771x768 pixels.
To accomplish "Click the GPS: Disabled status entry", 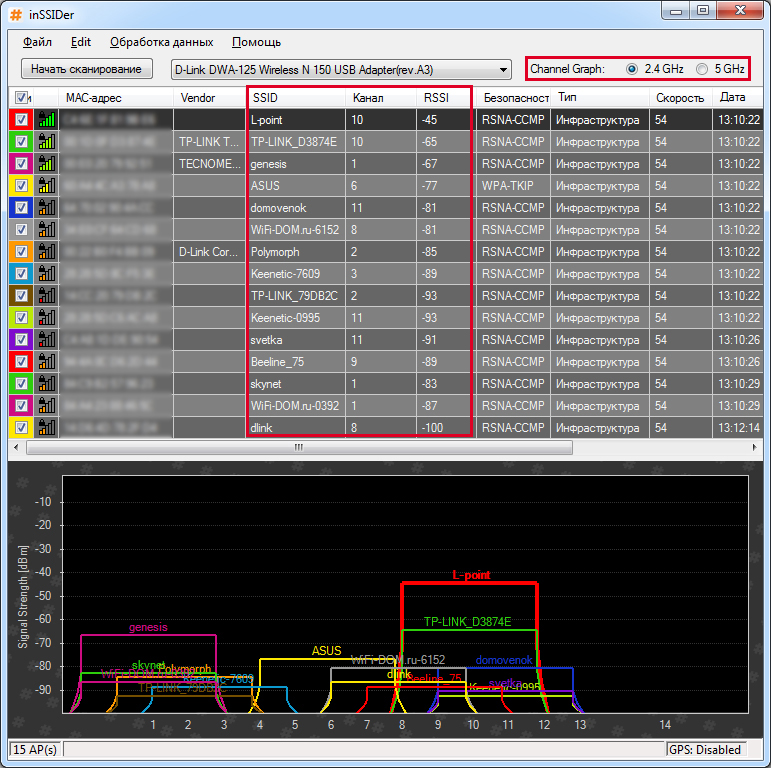I will [705, 749].
